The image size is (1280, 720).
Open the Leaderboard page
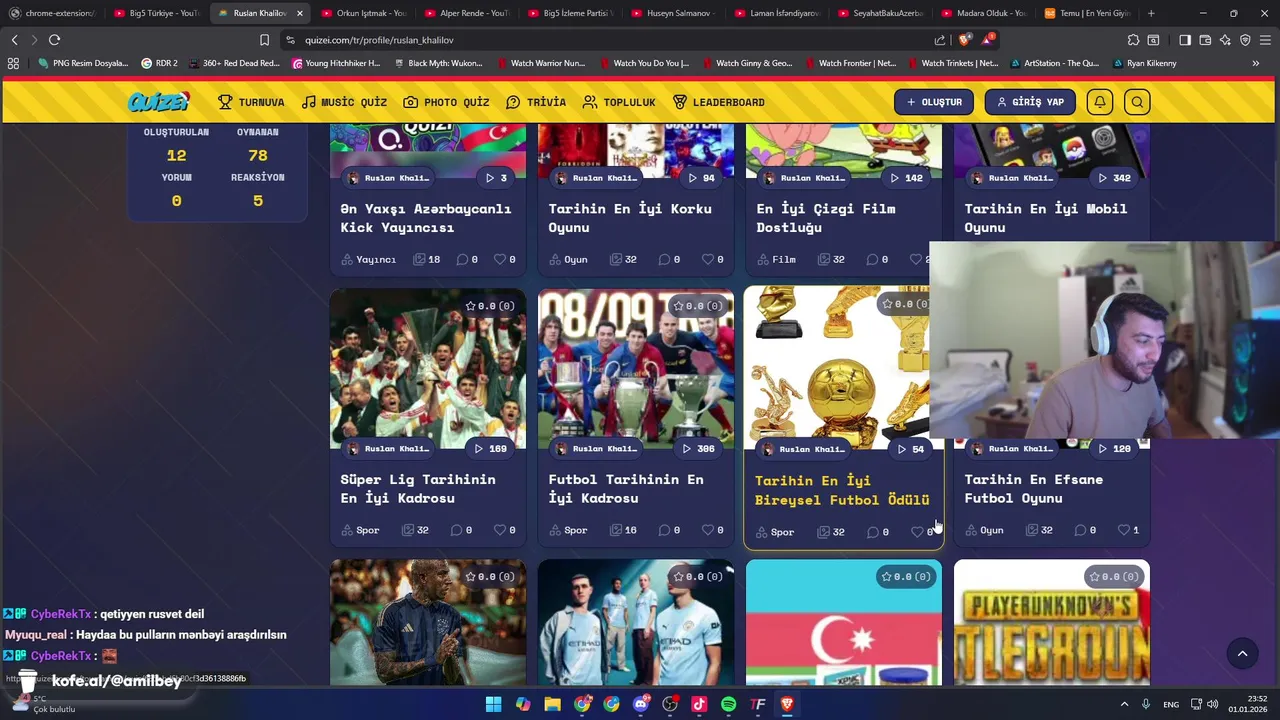click(718, 102)
